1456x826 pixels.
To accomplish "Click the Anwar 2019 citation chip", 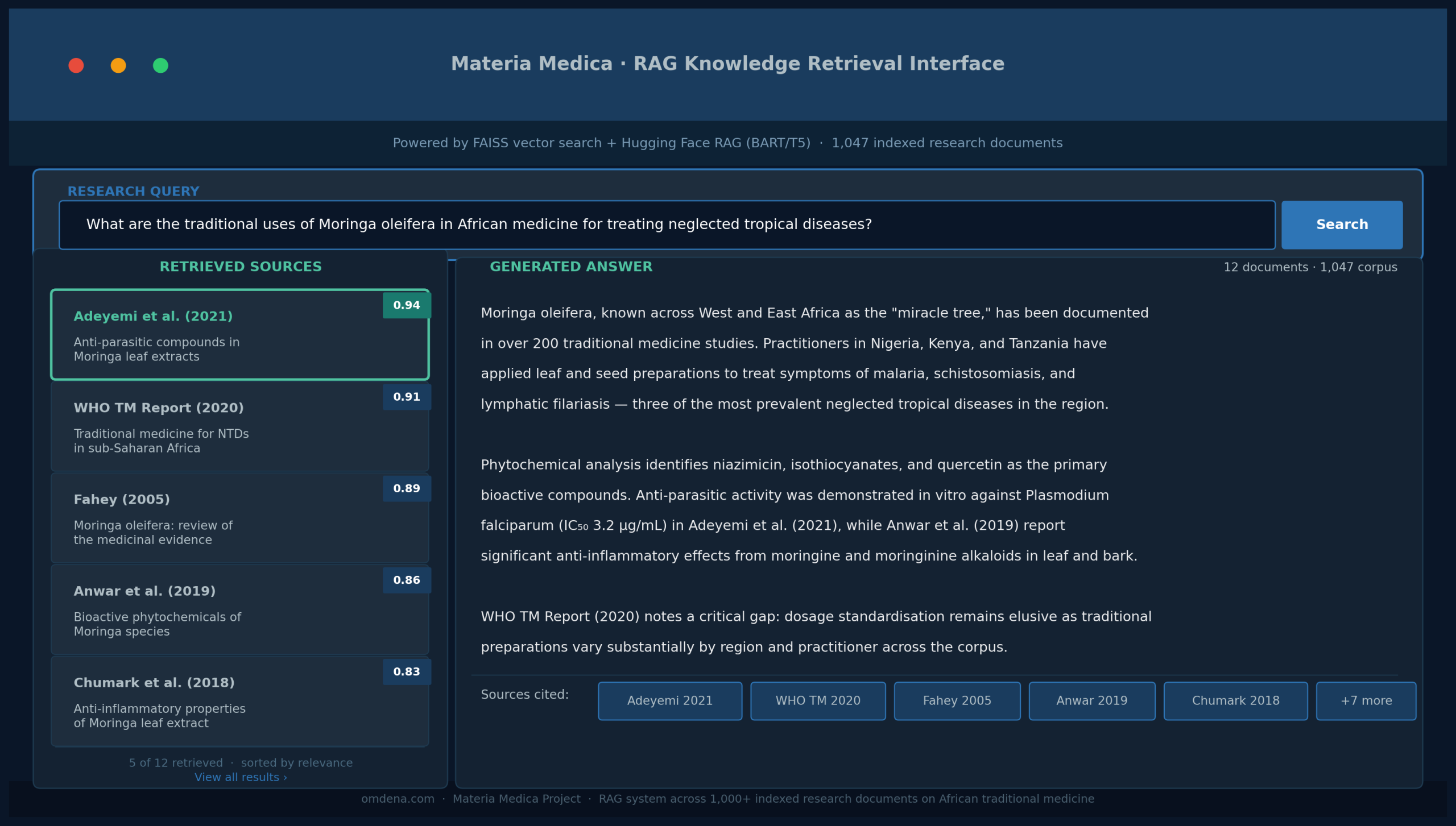I will tap(1092, 701).
